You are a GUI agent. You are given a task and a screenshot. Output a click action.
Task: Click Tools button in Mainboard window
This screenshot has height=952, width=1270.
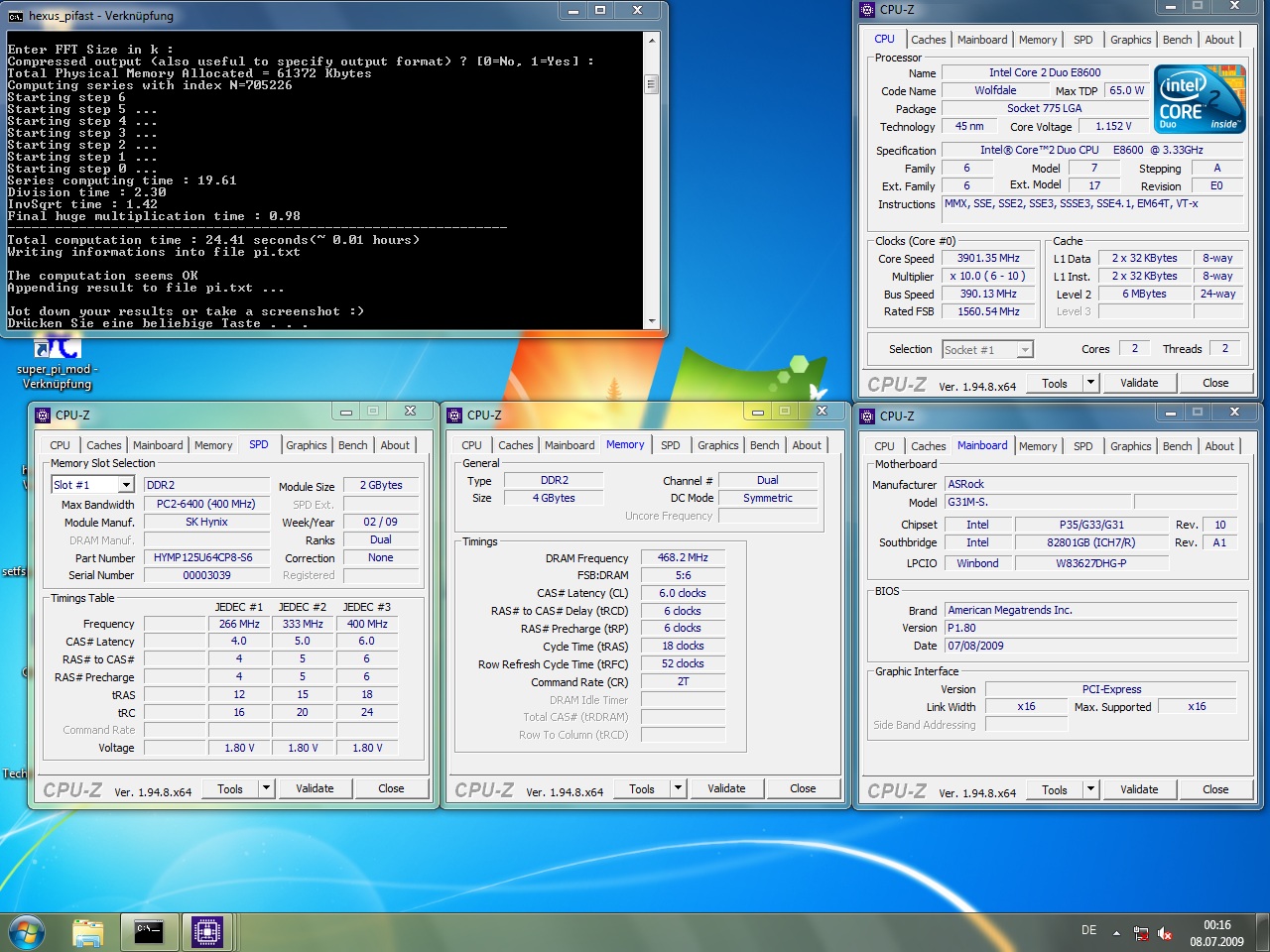tap(1055, 789)
